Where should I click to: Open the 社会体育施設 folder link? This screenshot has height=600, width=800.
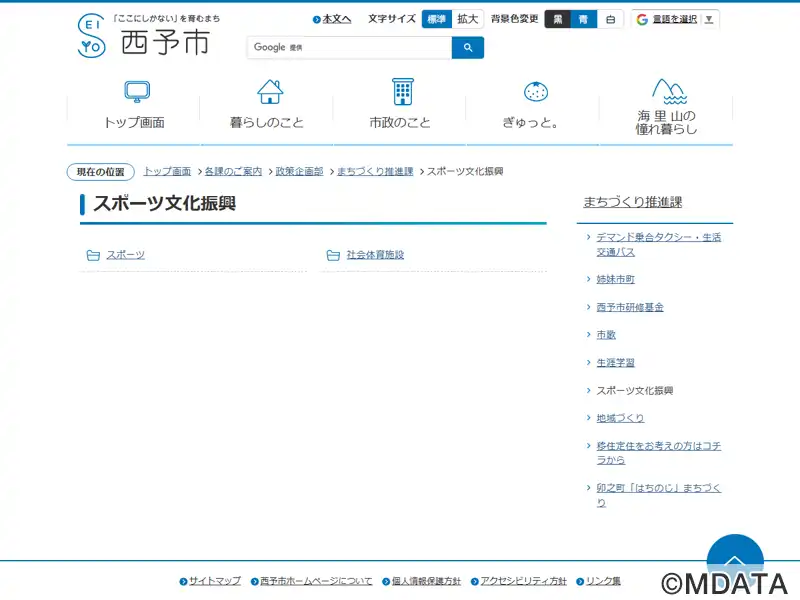click(375, 255)
